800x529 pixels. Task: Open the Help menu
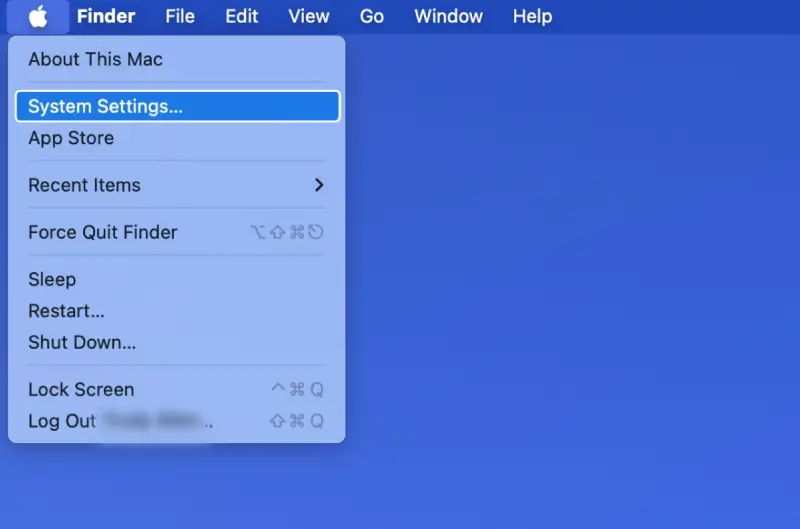(532, 16)
